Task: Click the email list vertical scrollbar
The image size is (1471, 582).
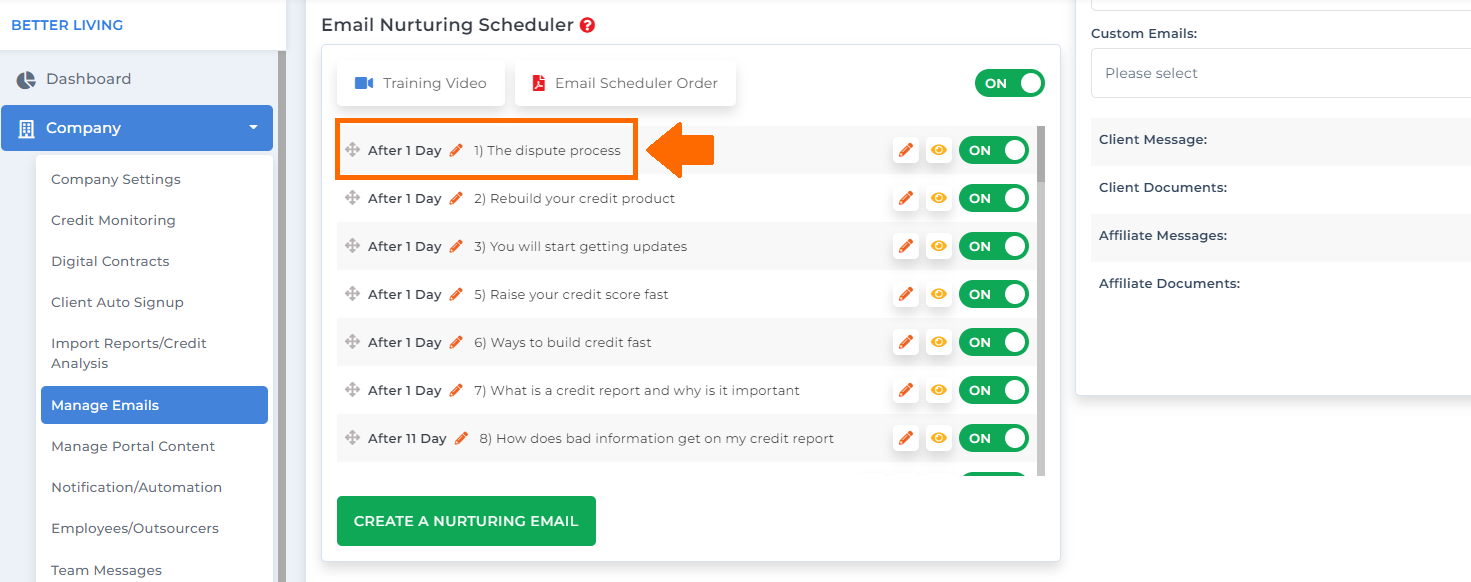Action: pyautogui.click(x=1041, y=300)
